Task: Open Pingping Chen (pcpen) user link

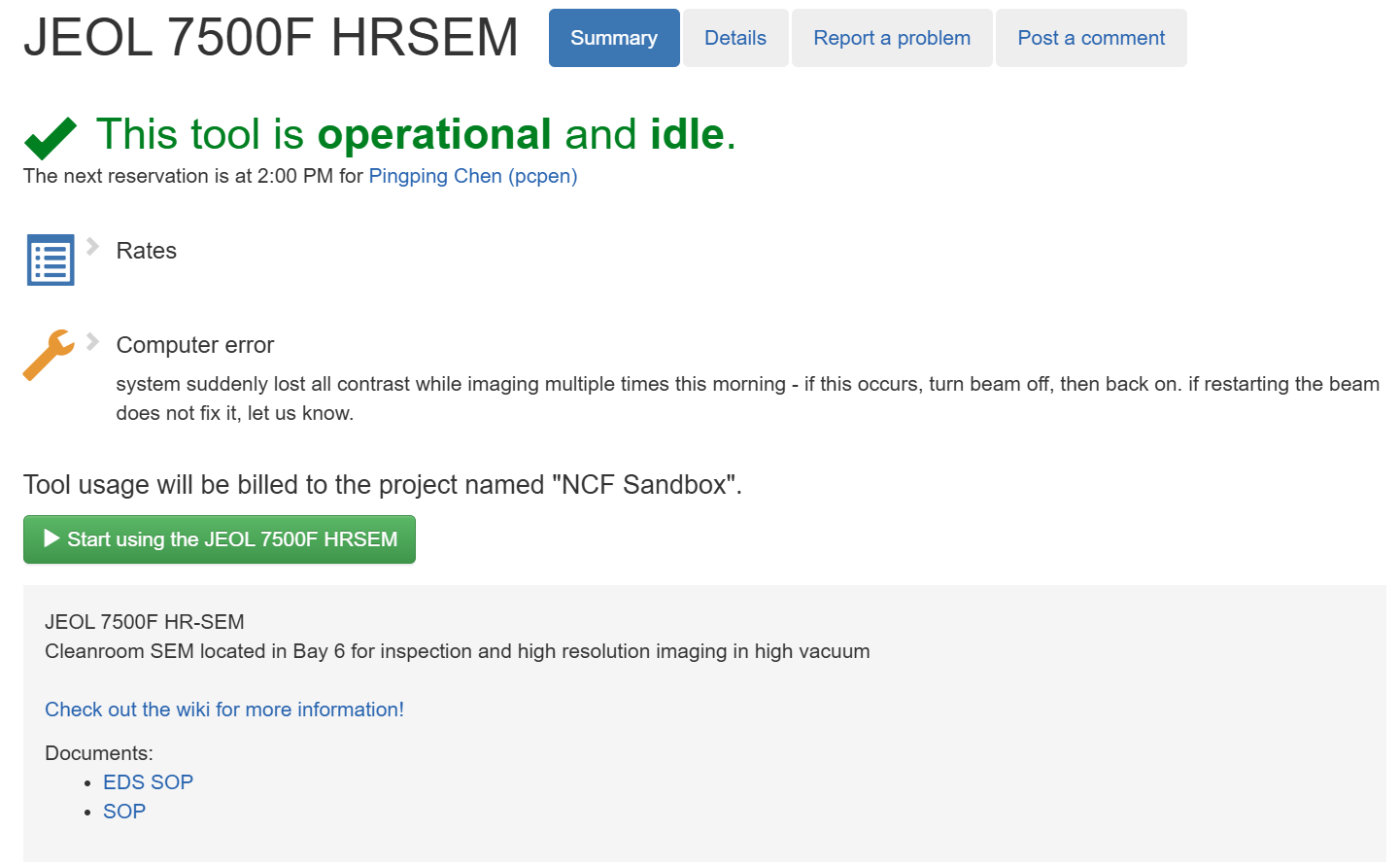Action: 473,176
